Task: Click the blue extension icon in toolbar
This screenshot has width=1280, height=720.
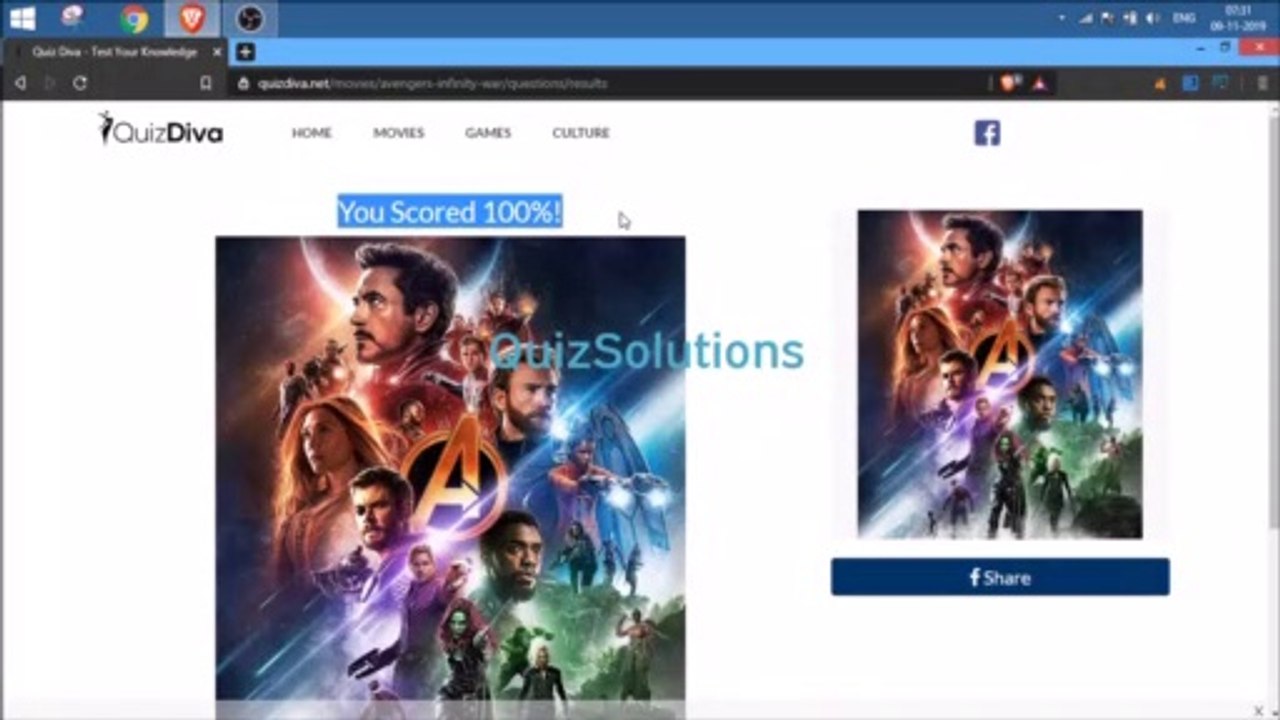Action: pyautogui.click(x=1190, y=84)
